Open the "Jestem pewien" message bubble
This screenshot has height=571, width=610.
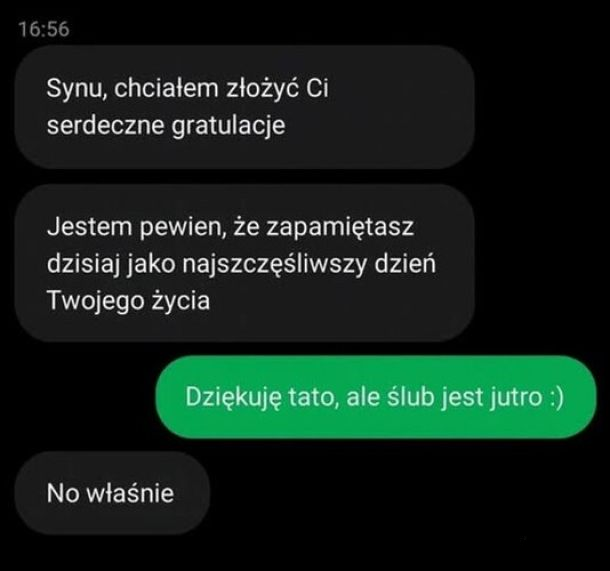pyautogui.click(x=244, y=263)
